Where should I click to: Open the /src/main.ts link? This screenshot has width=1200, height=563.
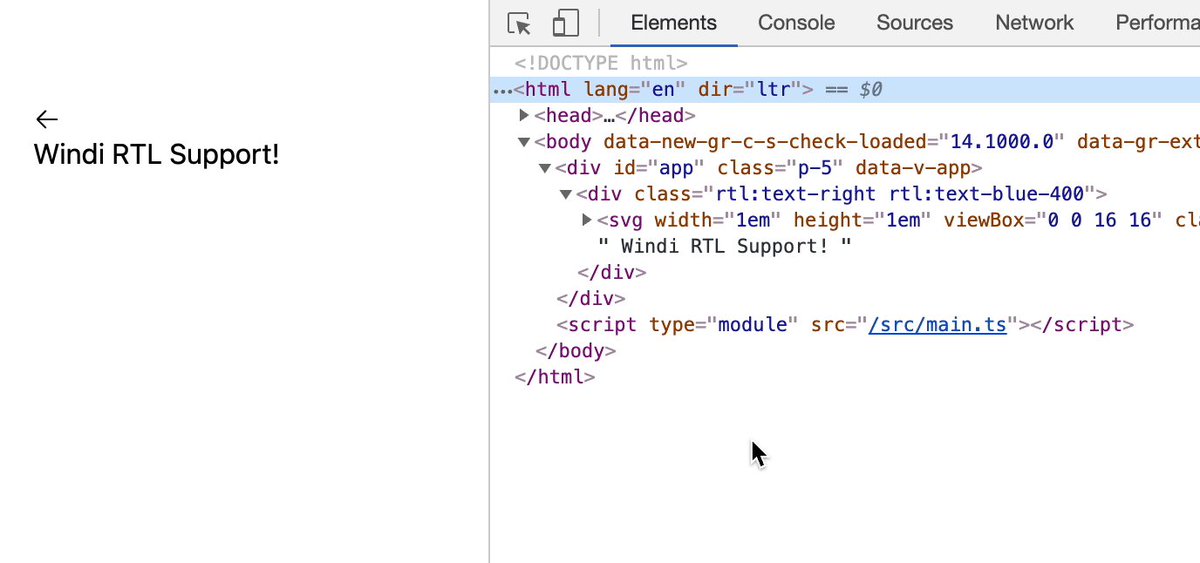click(x=938, y=324)
